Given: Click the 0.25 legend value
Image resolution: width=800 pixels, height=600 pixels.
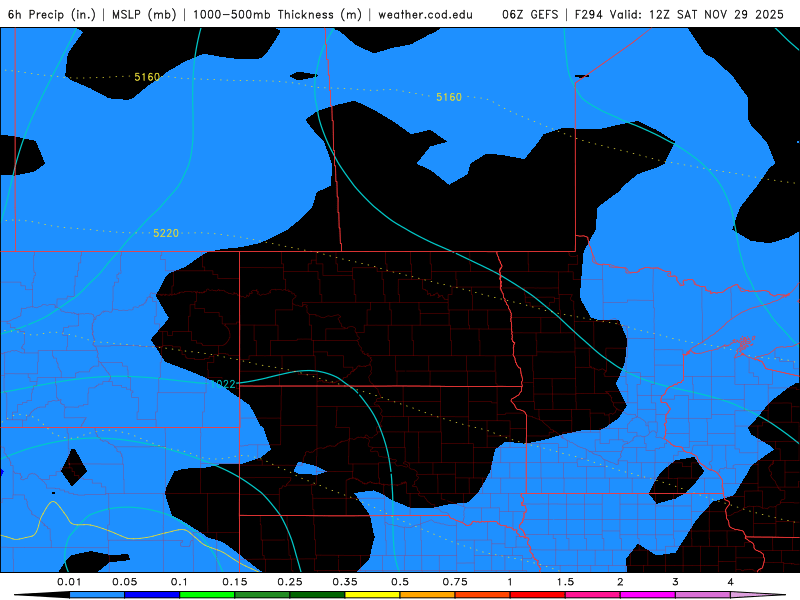Looking at the screenshot, I should (290, 582).
